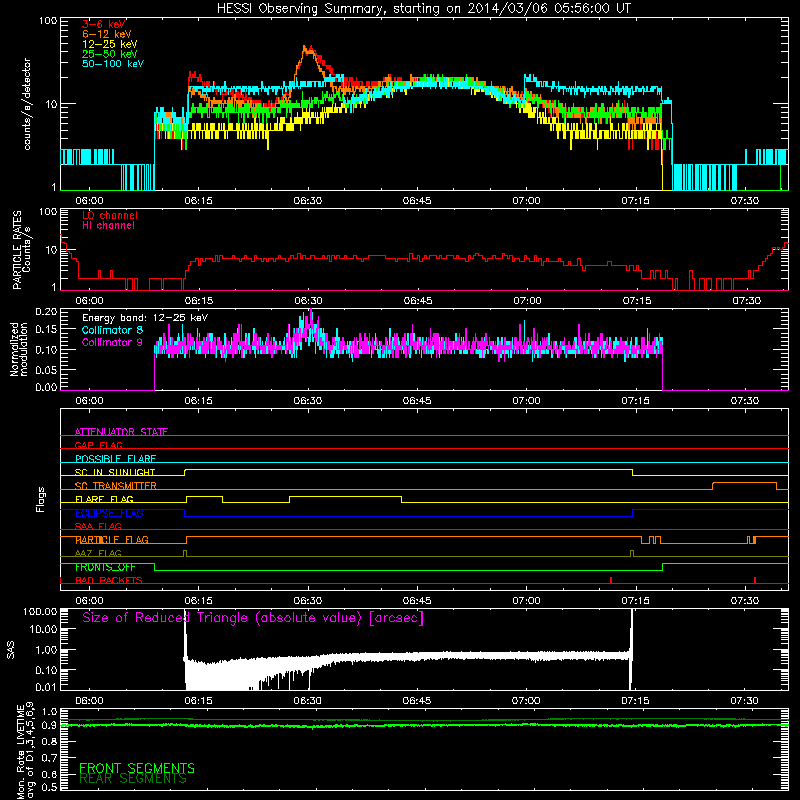Click "07:30" under the Flags panel
800x800 pixels.
(x=745, y=601)
